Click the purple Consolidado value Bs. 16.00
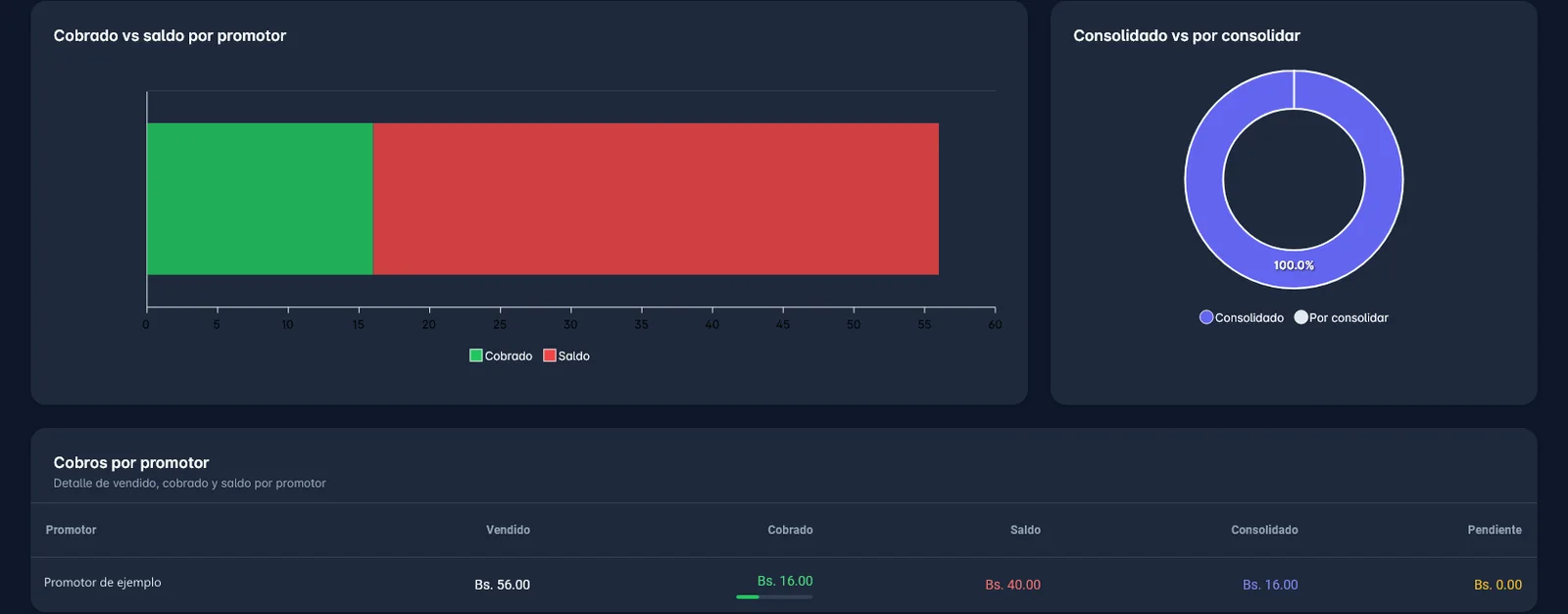This screenshot has height=614, width=1568. [x=1270, y=585]
